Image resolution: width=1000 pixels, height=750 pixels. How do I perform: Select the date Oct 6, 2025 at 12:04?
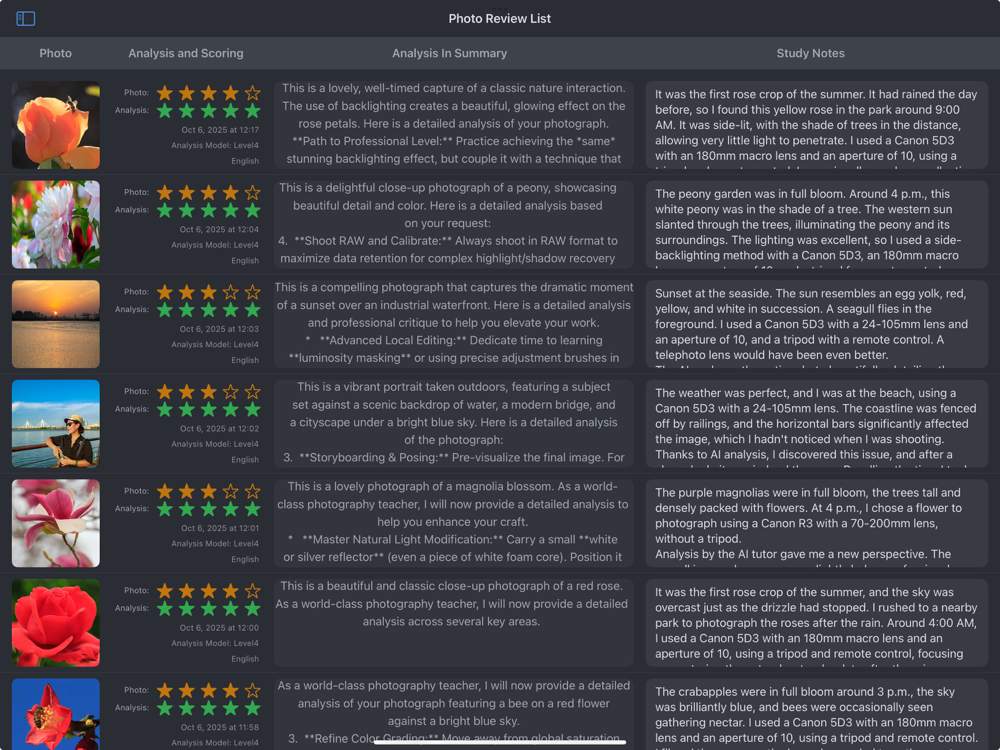tap(219, 230)
